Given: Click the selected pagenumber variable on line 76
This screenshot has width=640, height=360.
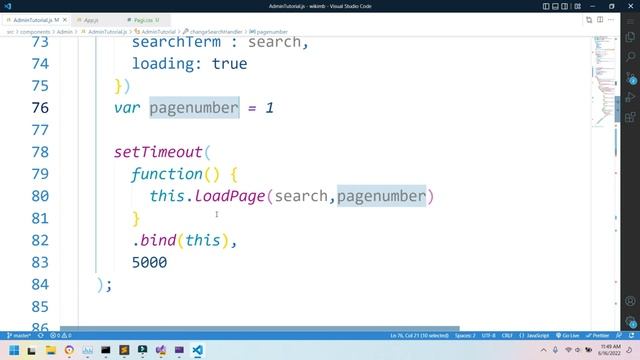Looking at the screenshot, I should [x=194, y=108].
